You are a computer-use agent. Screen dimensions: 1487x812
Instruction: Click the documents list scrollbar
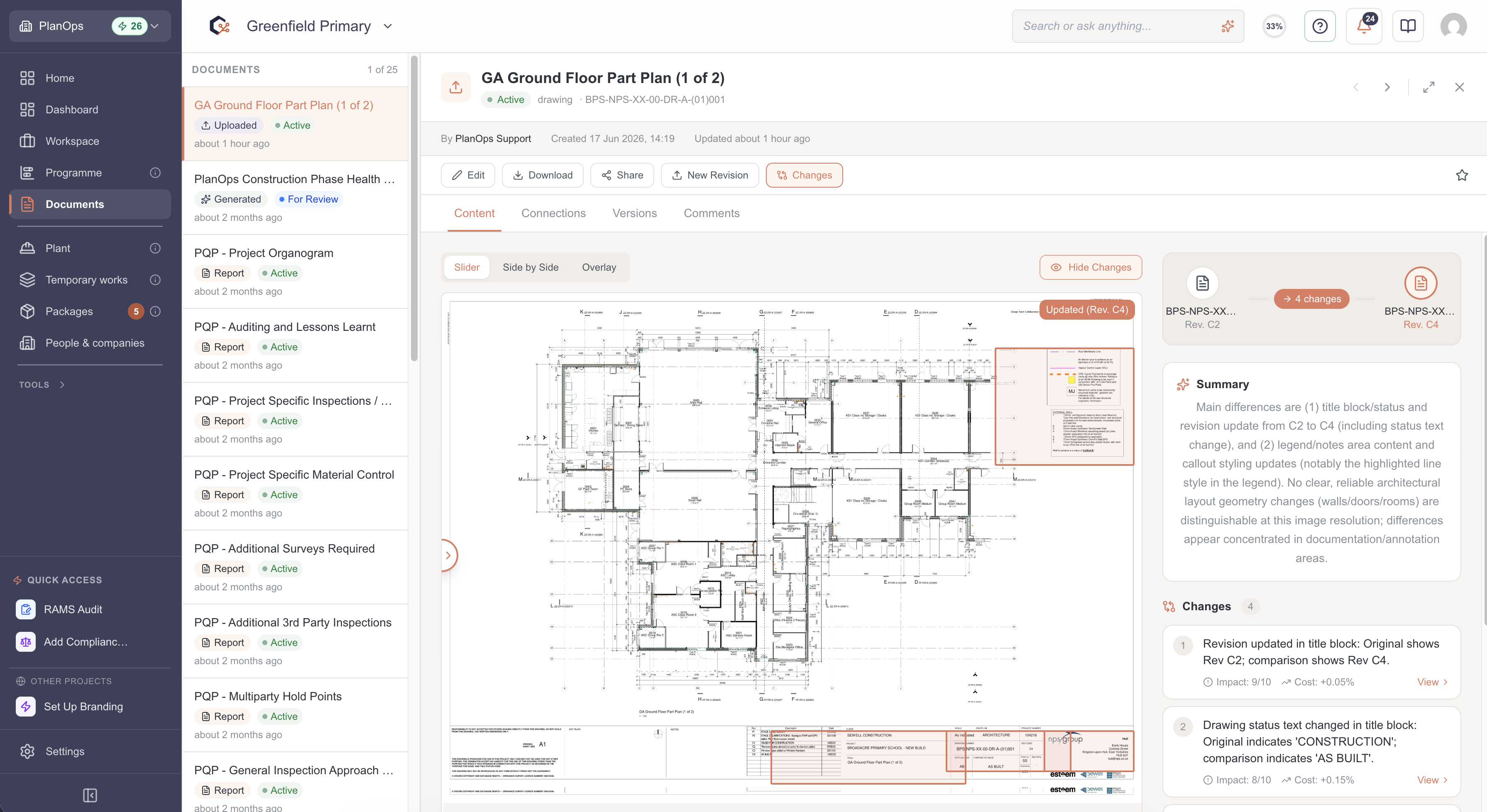(414, 208)
